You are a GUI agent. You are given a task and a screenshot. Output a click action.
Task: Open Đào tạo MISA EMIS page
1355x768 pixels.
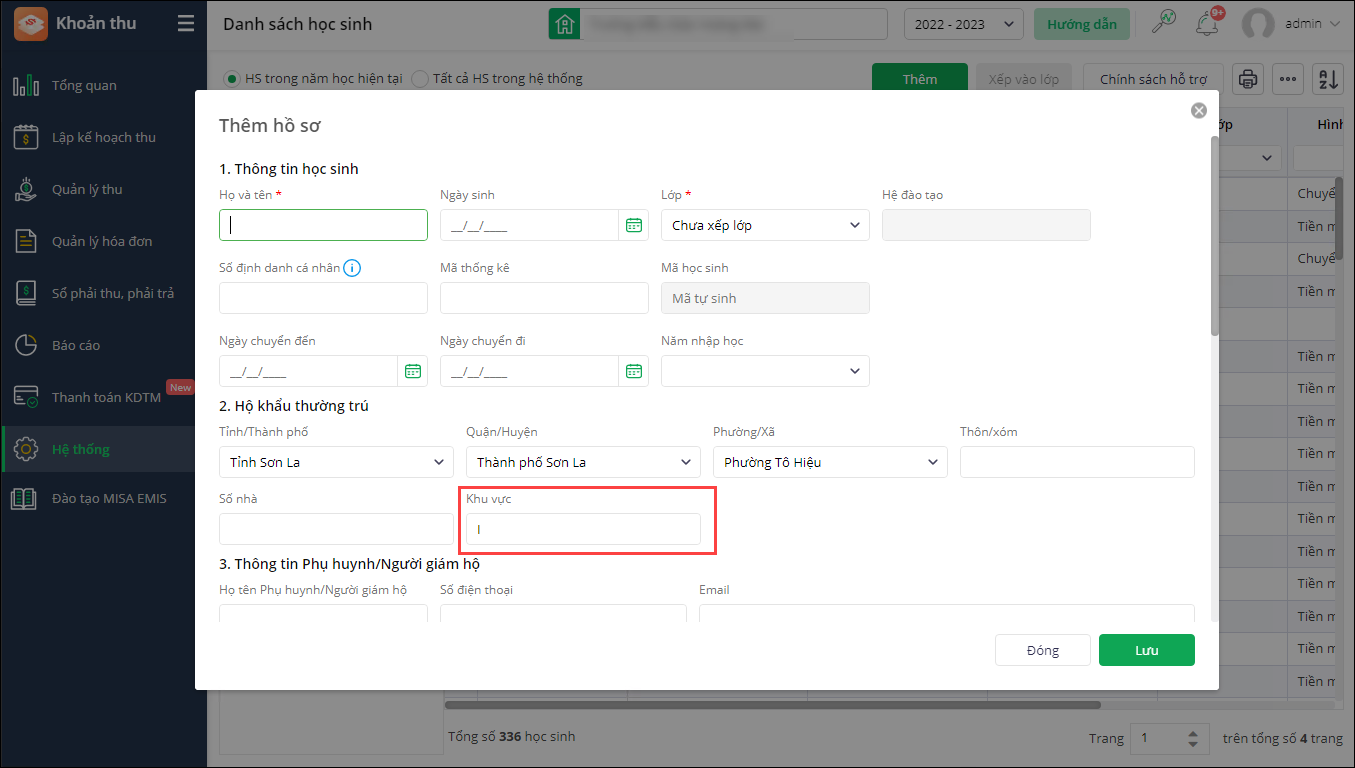[x=109, y=498]
